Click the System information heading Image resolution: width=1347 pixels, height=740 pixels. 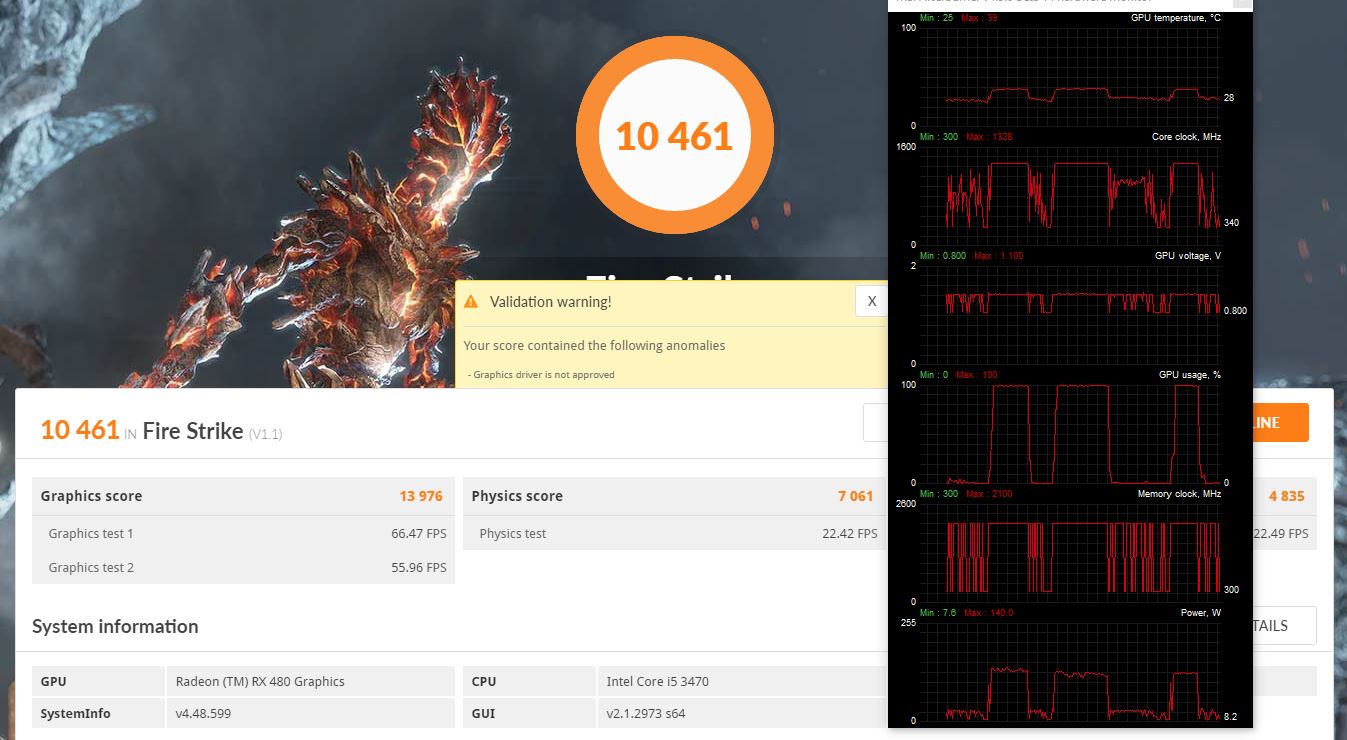click(115, 627)
